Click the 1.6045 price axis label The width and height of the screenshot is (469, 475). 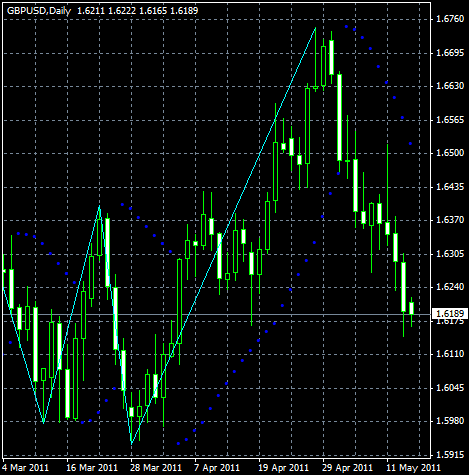coord(450,388)
